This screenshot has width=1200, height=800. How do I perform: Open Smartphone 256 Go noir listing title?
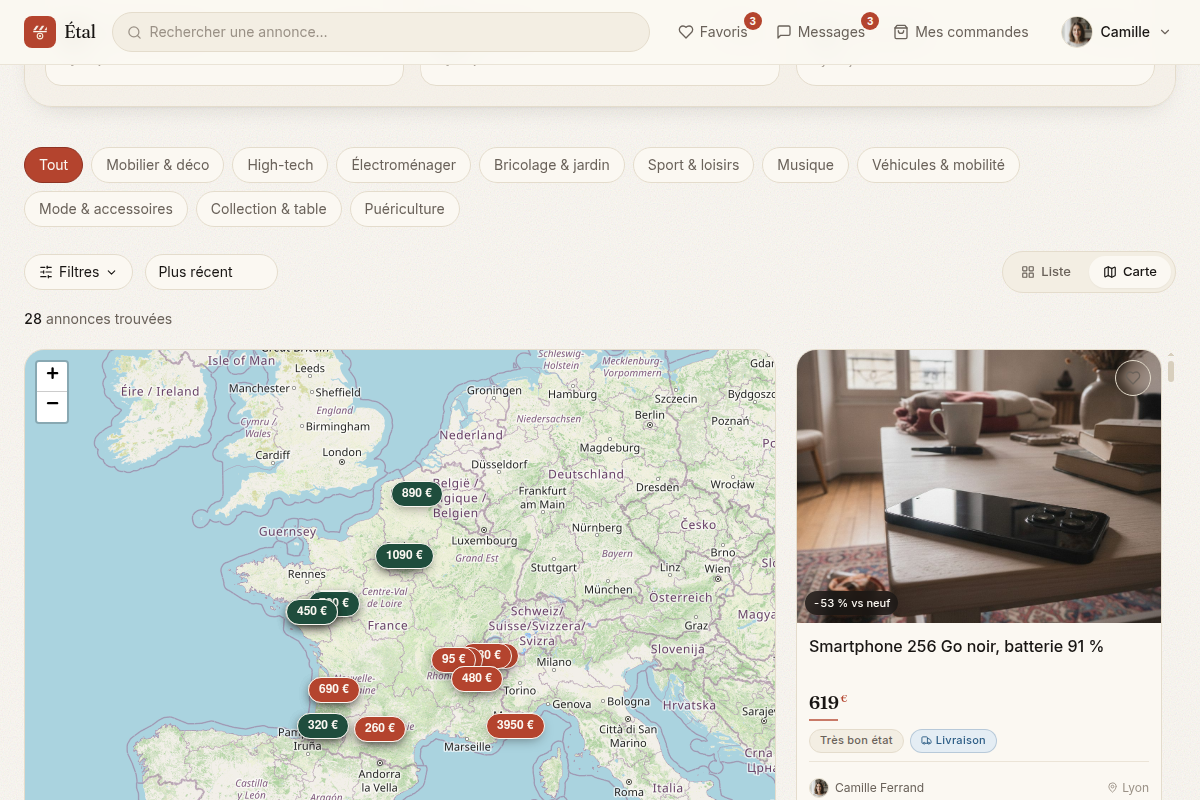956,647
